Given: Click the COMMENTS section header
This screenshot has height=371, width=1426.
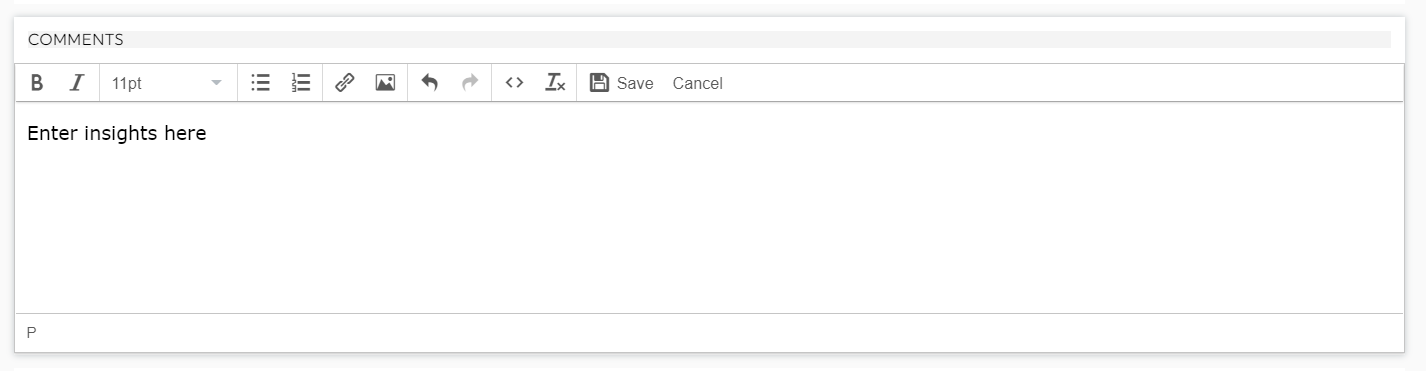Looking at the screenshot, I should click(x=76, y=40).
